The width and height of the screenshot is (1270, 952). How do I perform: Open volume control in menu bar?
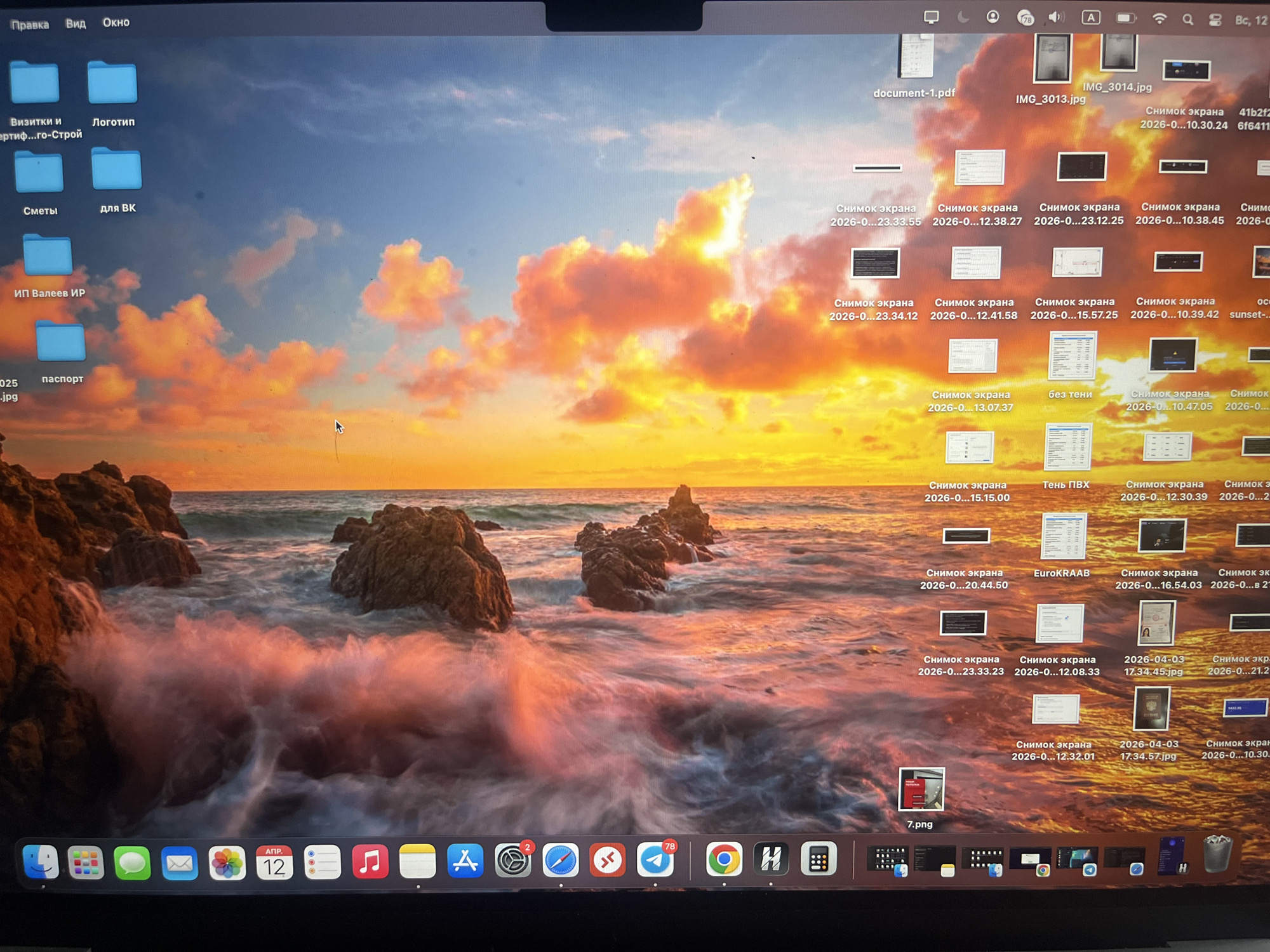(1056, 18)
